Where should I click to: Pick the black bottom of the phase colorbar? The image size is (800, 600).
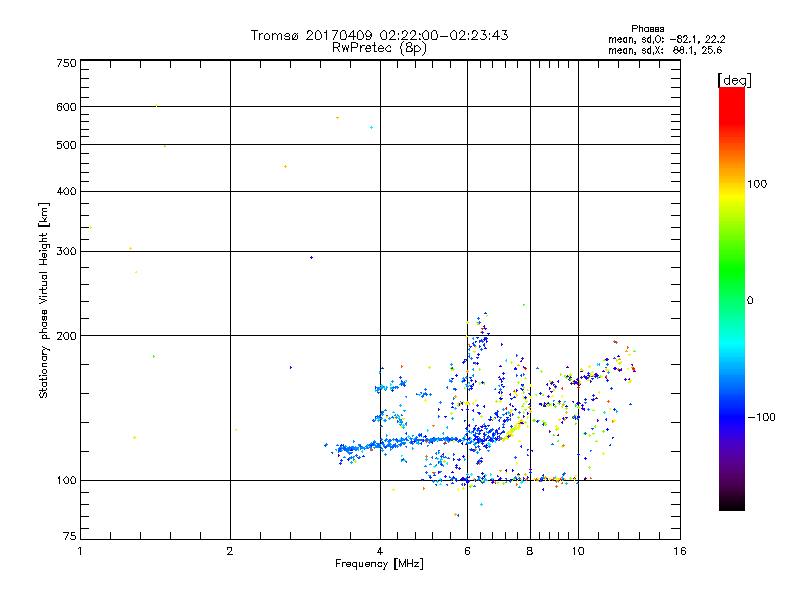click(732, 503)
